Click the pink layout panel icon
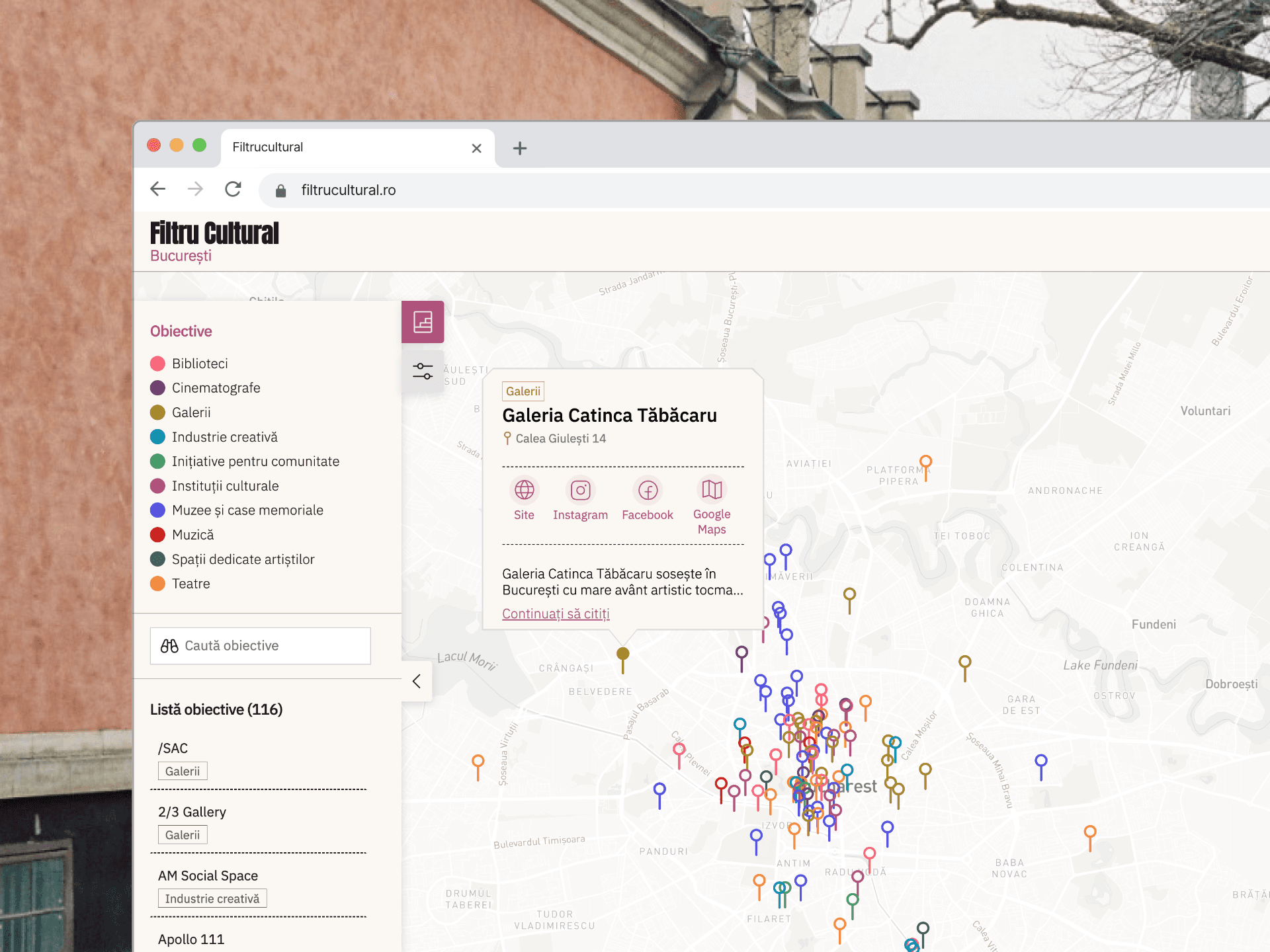1270x952 pixels. pyautogui.click(x=423, y=322)
